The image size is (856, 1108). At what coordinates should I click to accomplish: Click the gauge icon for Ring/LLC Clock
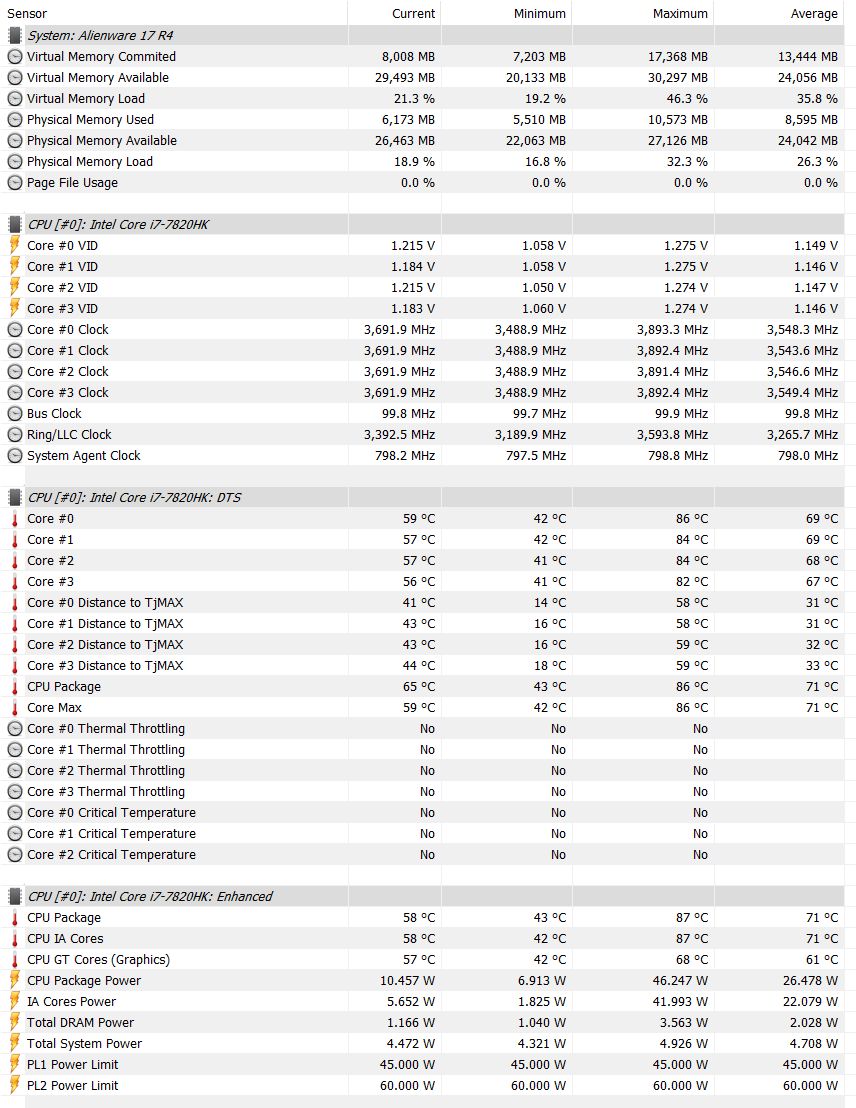pos(14,435)
